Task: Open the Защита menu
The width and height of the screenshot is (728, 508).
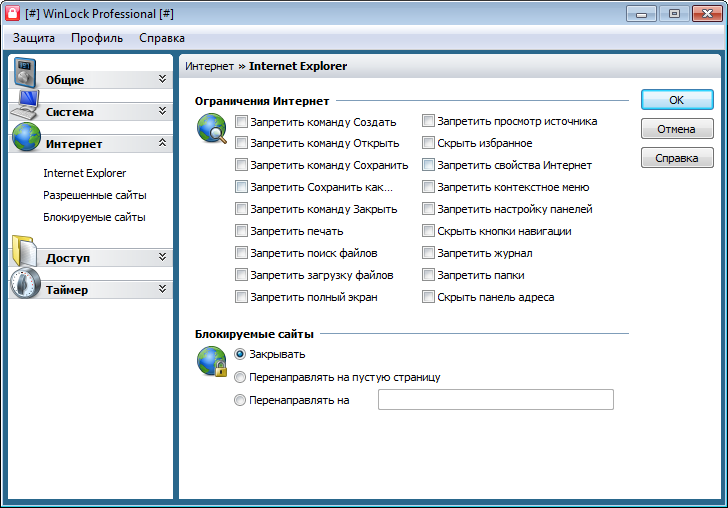Action: [x=33, y=38]
